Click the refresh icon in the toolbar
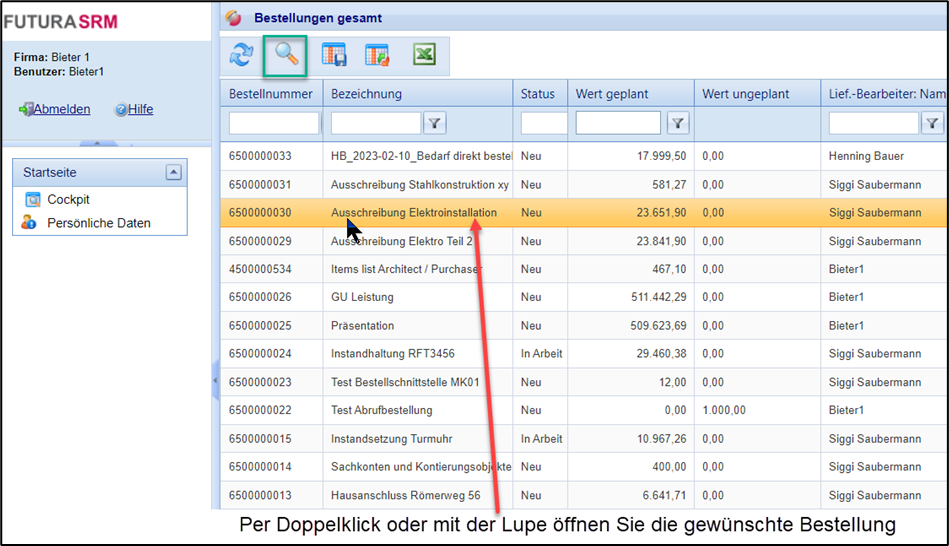 (241, 56)
